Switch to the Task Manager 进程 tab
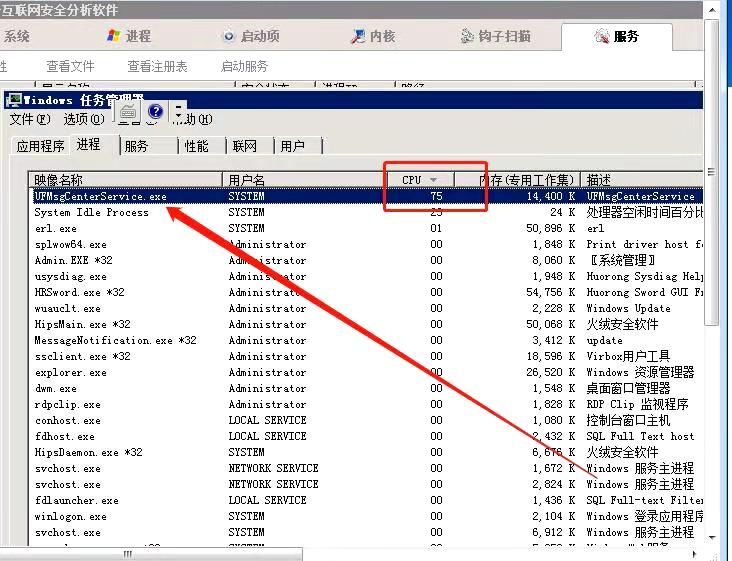 coord(89,145)
